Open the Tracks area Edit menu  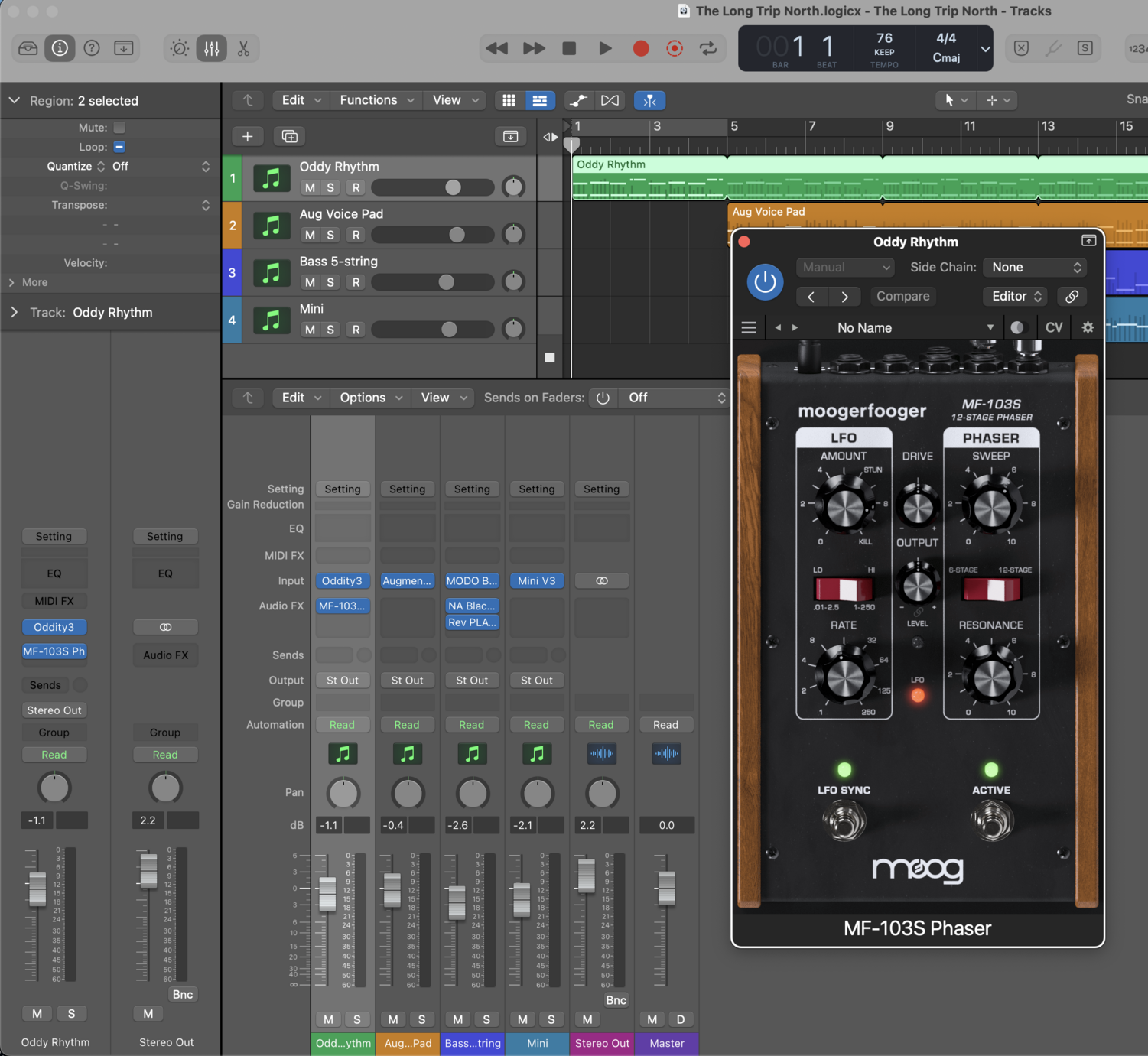[x=301, y=100]
